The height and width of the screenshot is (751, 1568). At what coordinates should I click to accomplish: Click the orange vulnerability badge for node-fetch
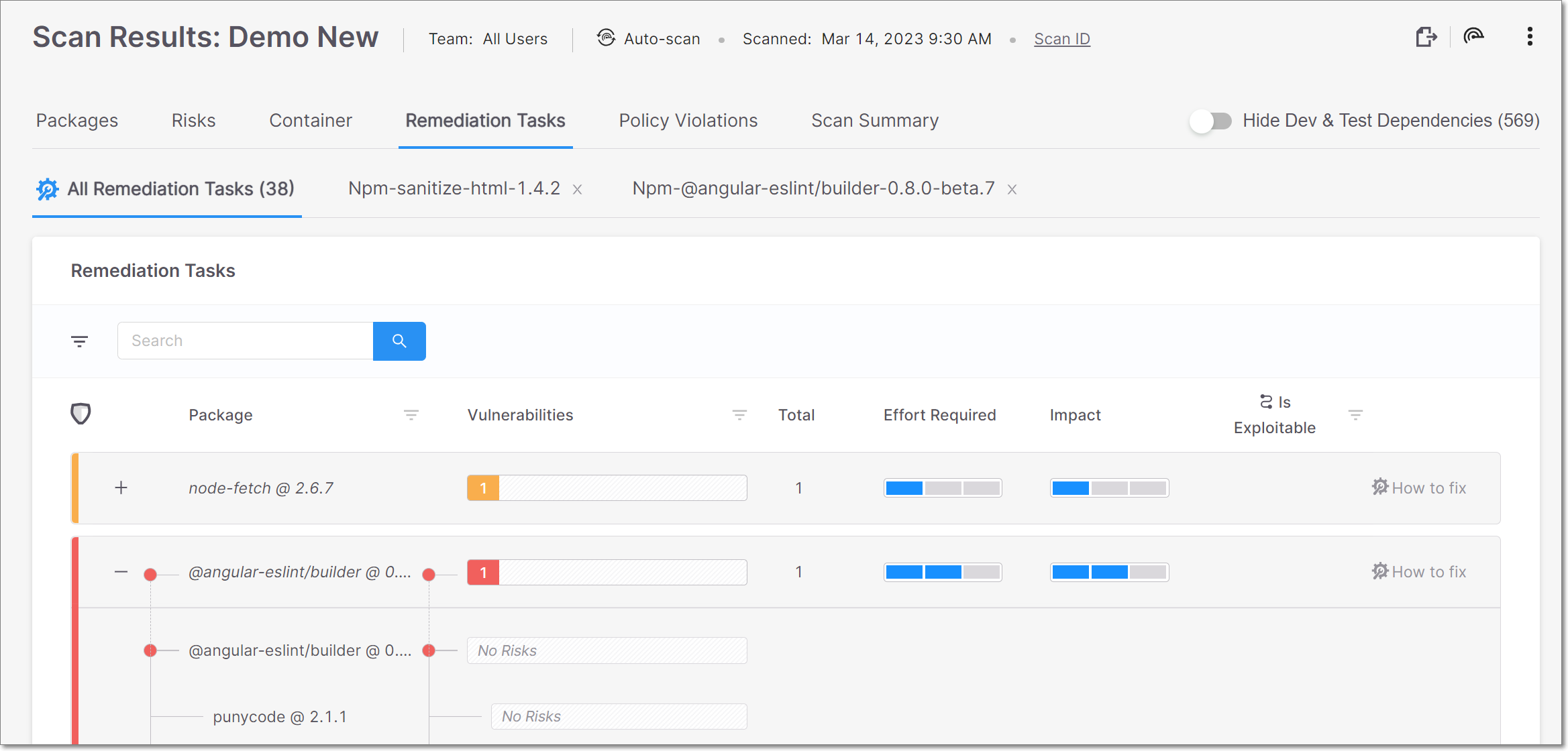coord(483,488)
